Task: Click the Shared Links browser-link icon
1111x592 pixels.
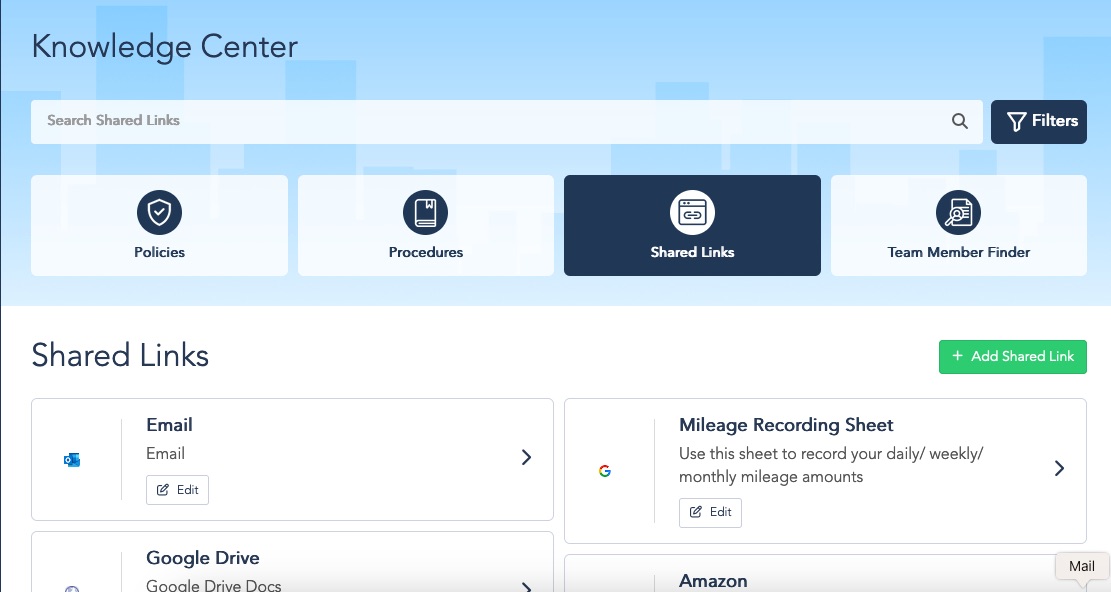Action: (x=692, y=212)
